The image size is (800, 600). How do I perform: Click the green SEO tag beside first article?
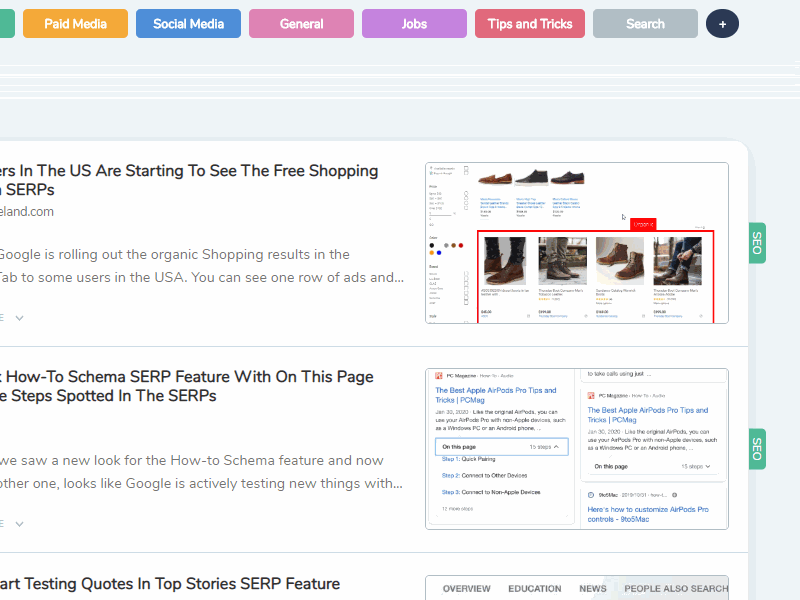pyautogui.click(x=756, y=243)
